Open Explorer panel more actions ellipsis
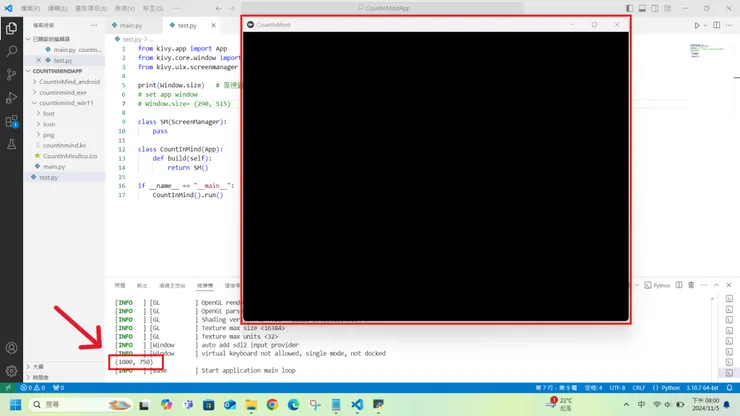Viewport: 740px width, 416px height. (x=94, y=25)
